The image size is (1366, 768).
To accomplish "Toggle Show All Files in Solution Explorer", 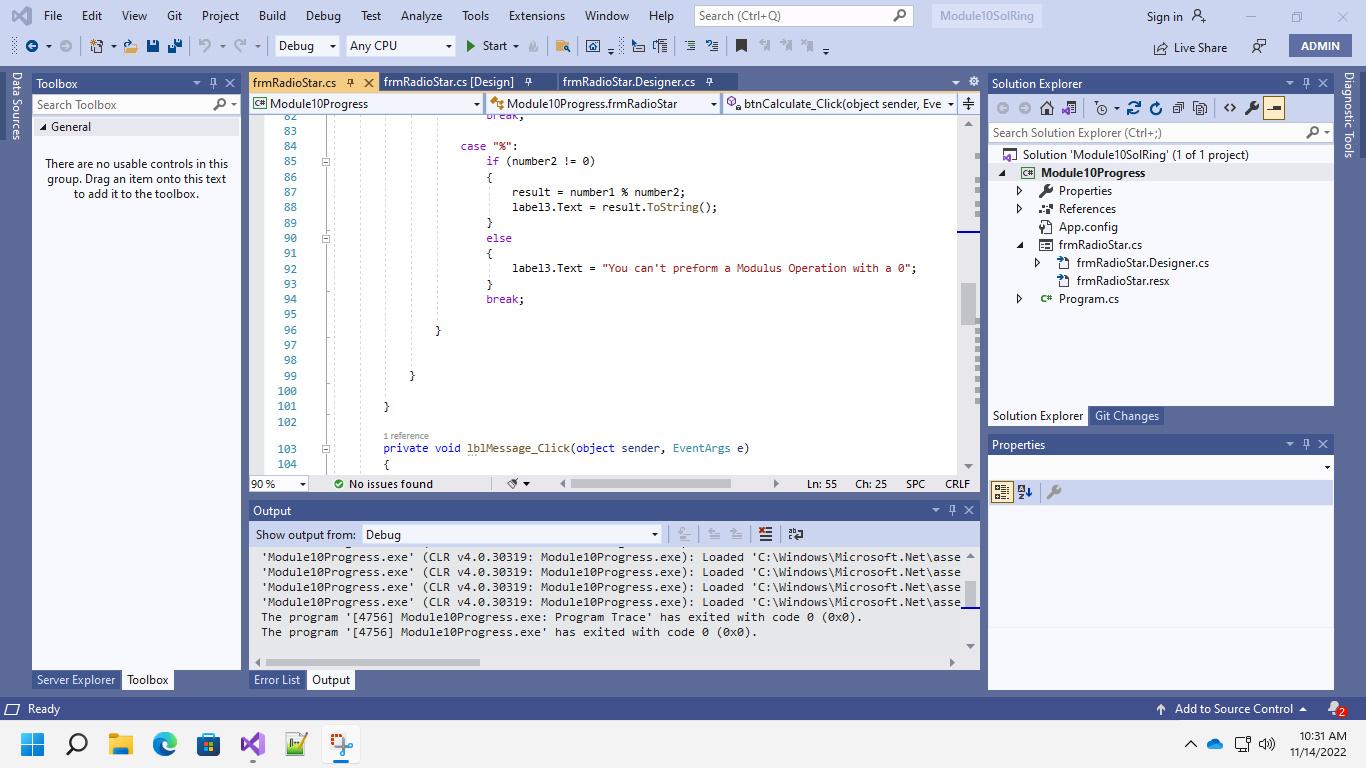I will tap(1200, 108).
